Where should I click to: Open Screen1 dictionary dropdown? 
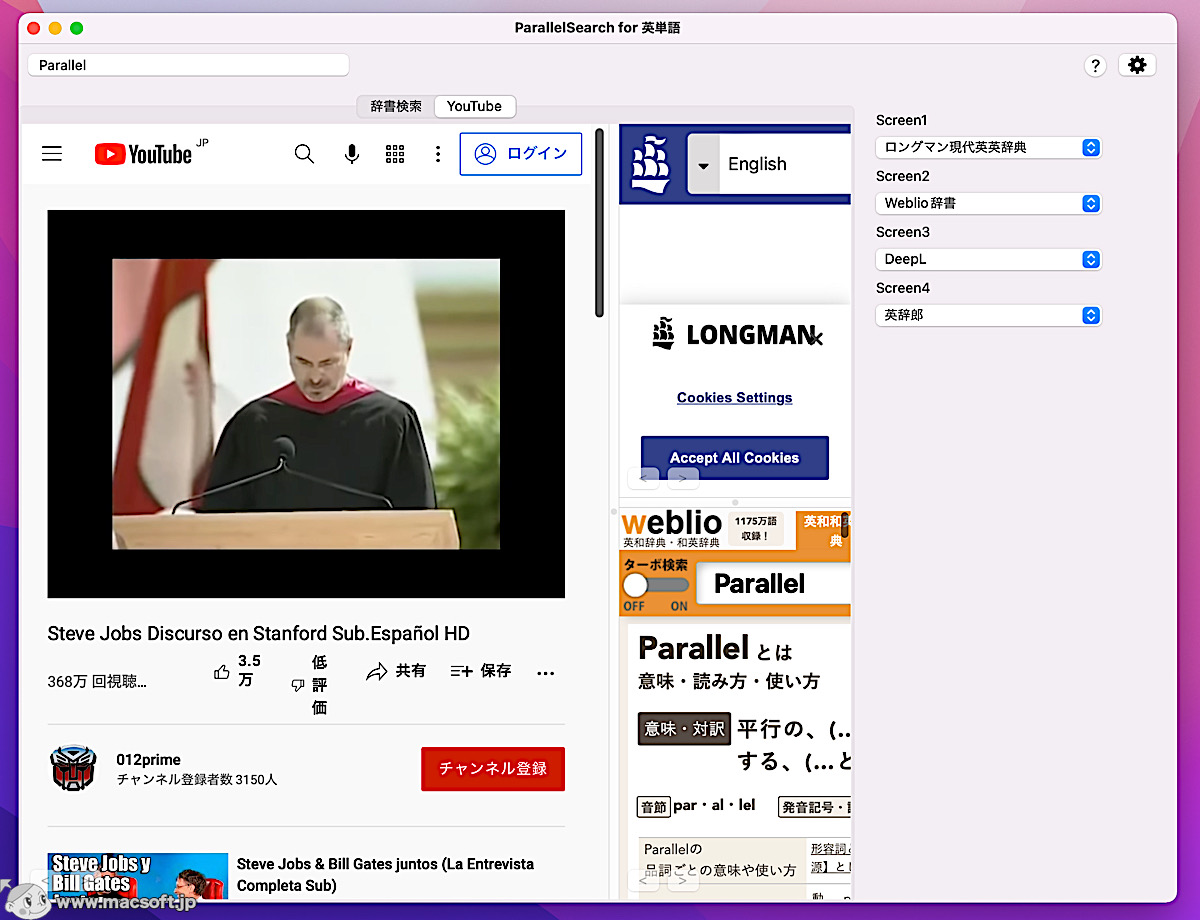click(988, 147)
